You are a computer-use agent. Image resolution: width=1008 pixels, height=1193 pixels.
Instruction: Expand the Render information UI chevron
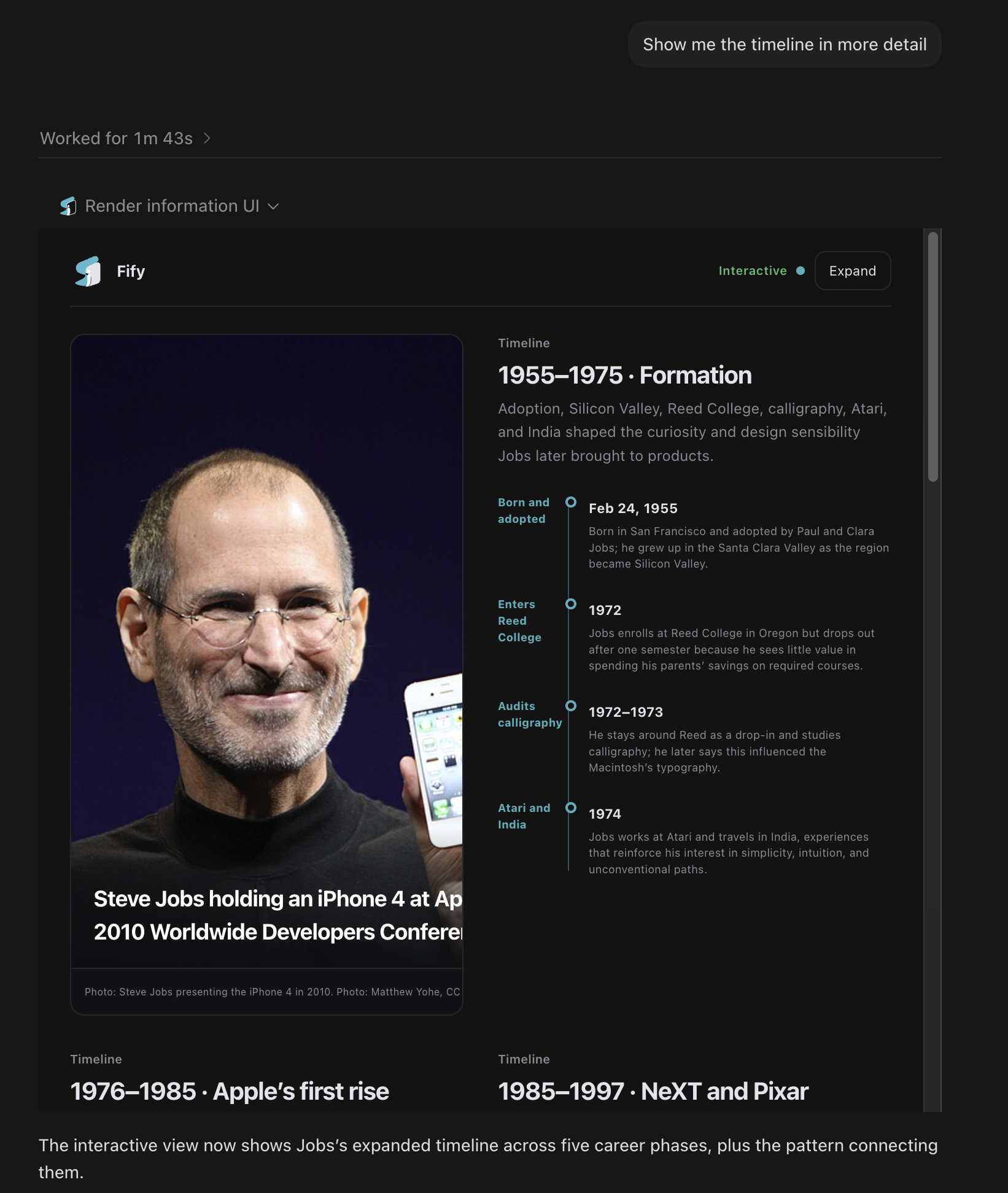click(274, 206)
